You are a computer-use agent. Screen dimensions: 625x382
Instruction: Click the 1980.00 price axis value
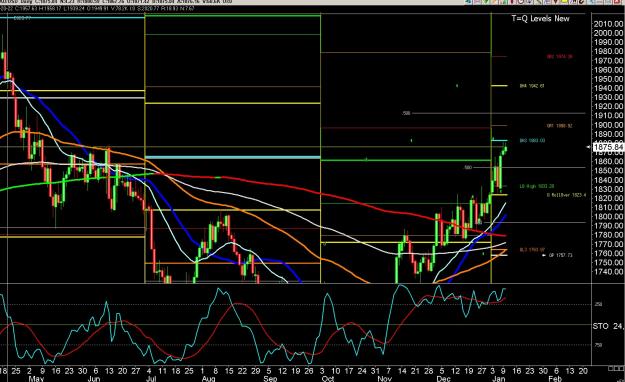(x=608, y=51)
